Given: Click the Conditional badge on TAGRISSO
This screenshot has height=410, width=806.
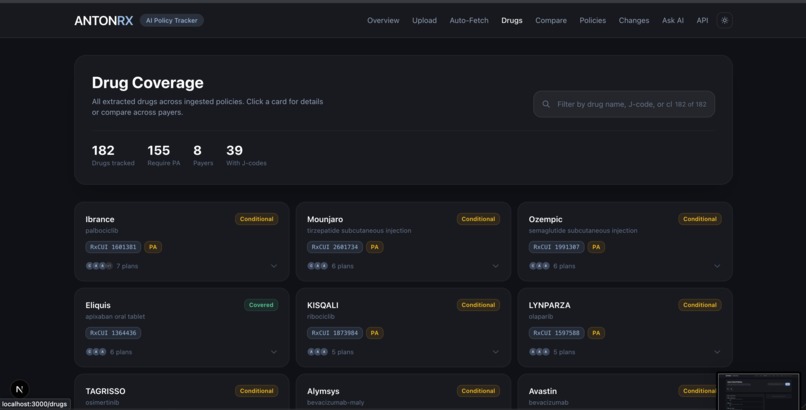Looking at the screenshot, I should click(257, 391).
